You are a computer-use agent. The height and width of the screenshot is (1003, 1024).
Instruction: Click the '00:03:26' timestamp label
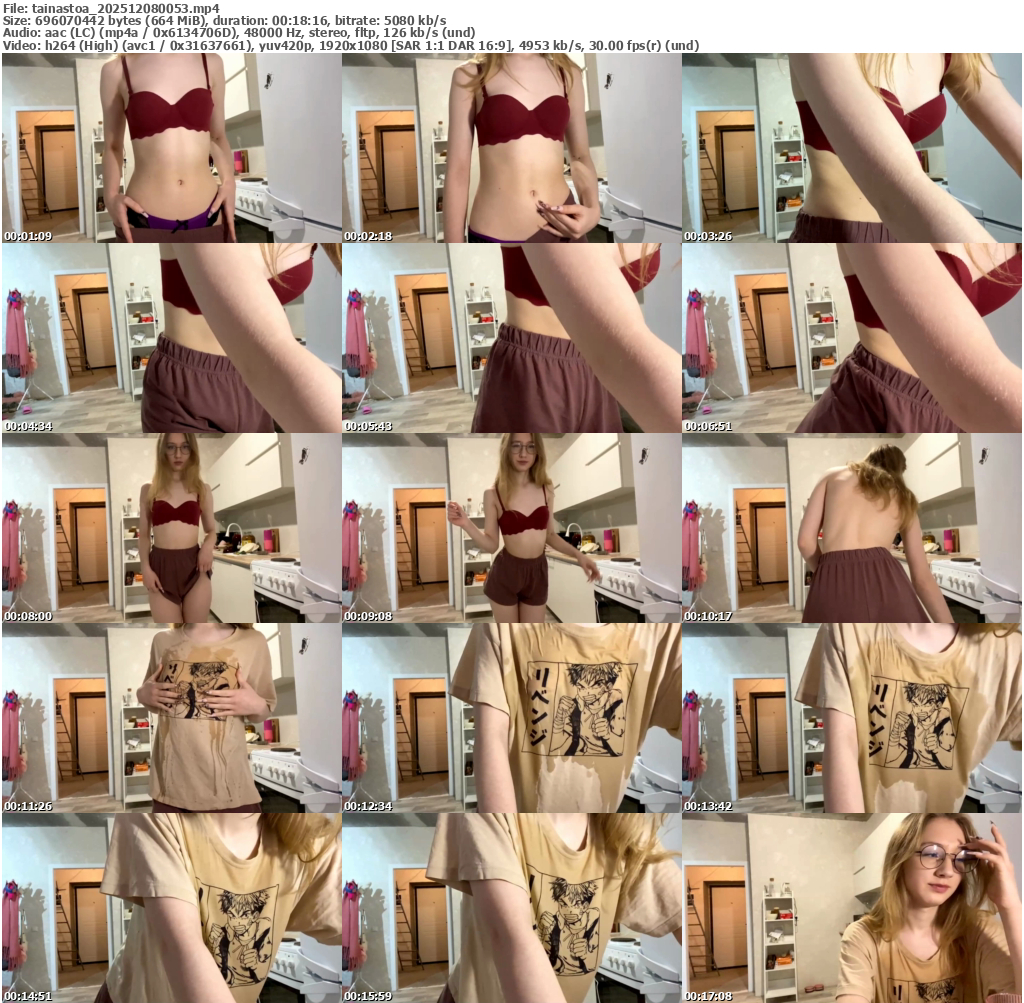coord(708,236)
